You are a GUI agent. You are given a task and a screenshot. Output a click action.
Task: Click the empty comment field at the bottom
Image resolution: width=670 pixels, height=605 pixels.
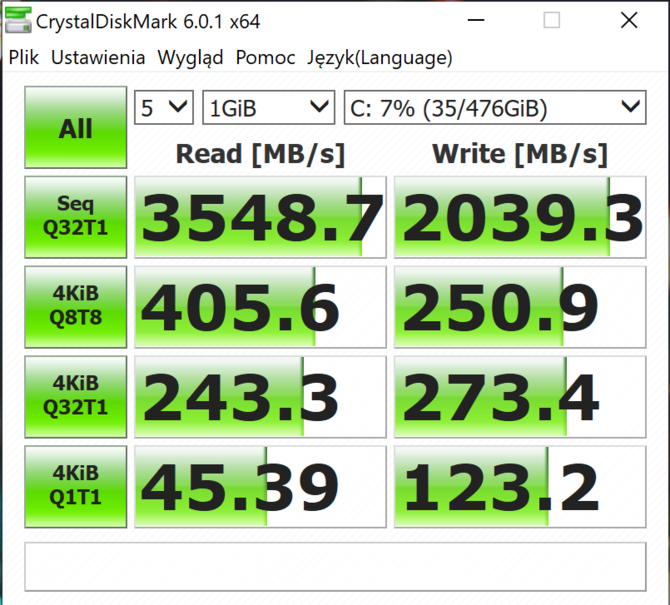(335, 567)
